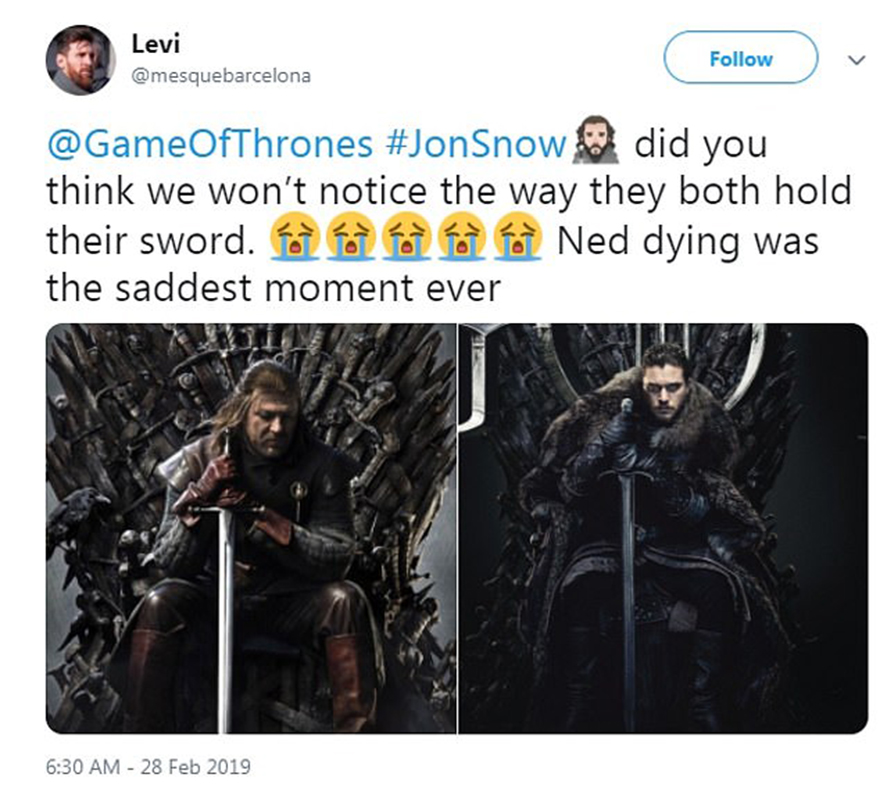The height and width of the screenshot is (799, 880).
Task: Open the left photo on the Iron Throne
Action: [x=251, y=528]
